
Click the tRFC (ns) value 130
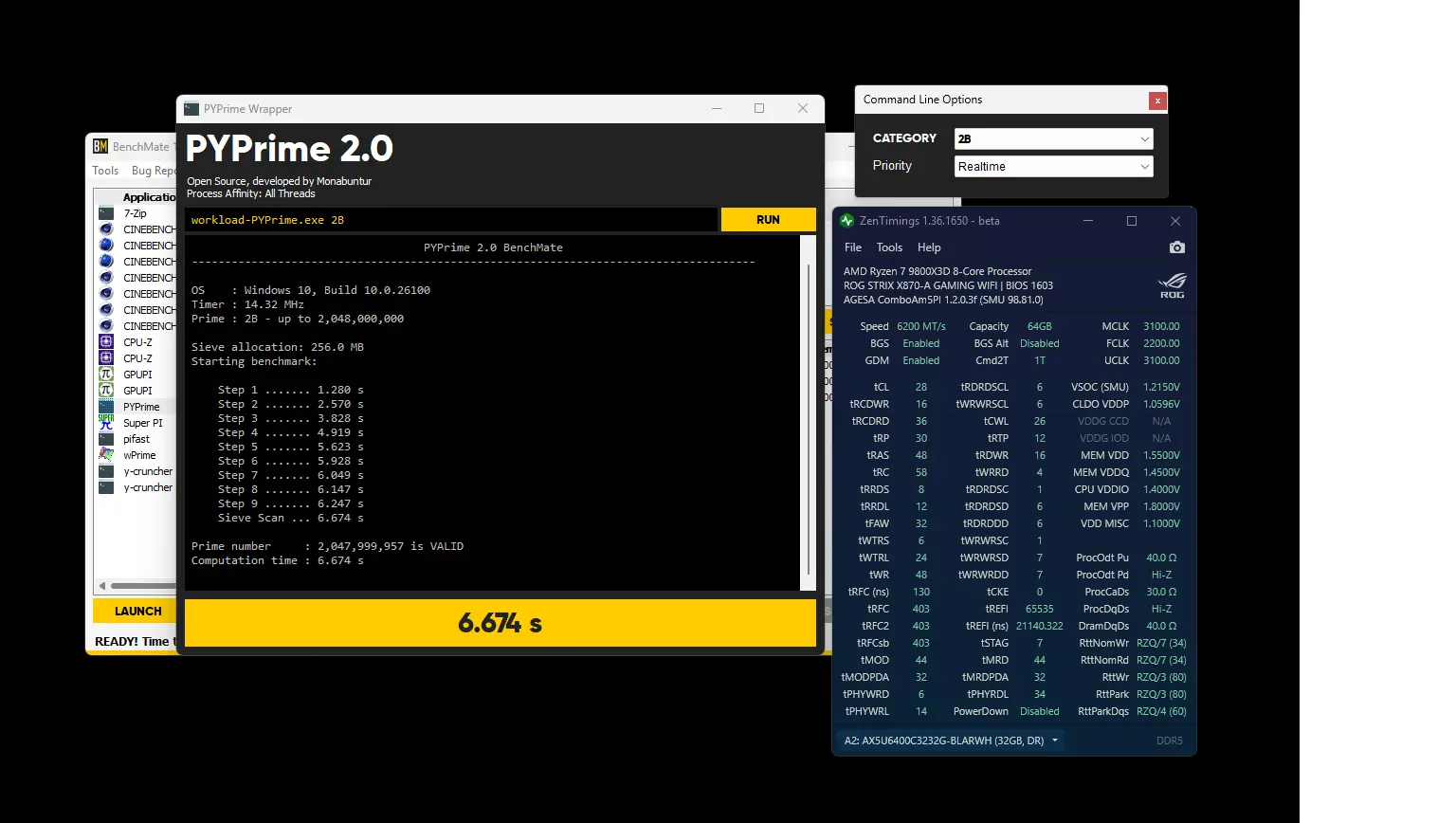(921, 592)
